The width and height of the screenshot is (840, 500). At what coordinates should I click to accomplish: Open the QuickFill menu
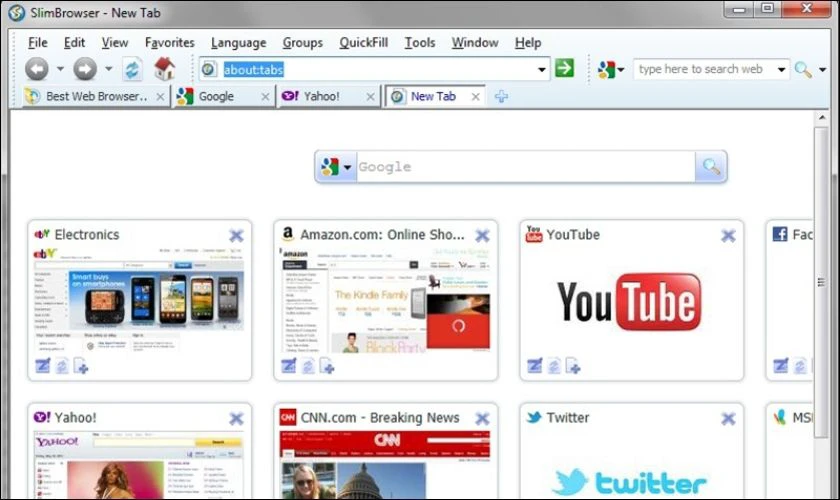coord(363,43)
